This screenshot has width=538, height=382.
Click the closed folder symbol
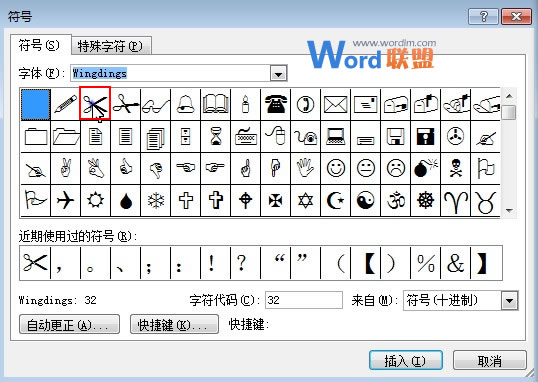point(36,137)
